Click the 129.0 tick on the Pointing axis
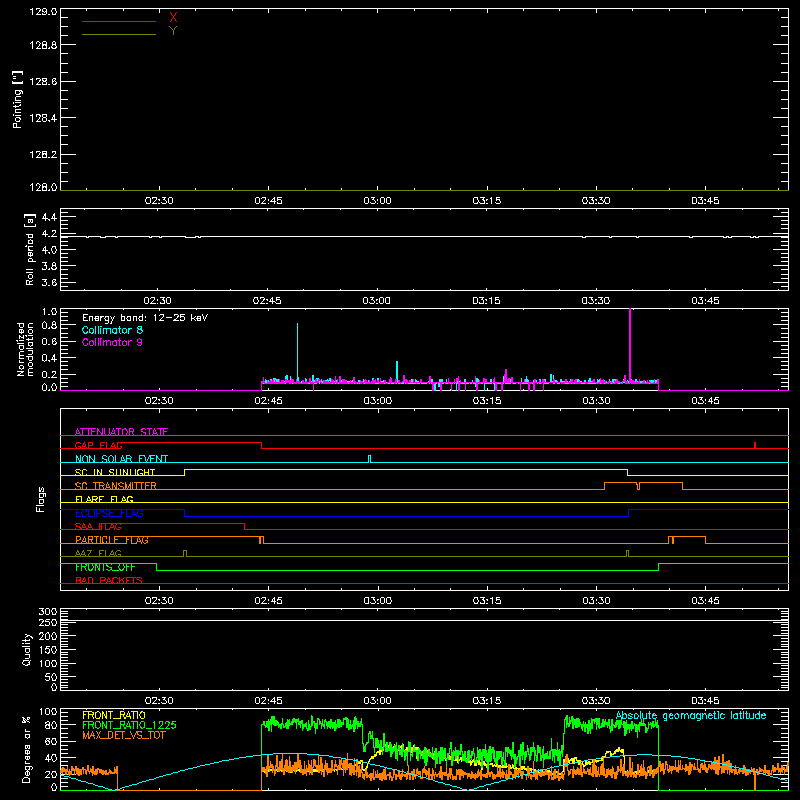 [x=43, y=12]
